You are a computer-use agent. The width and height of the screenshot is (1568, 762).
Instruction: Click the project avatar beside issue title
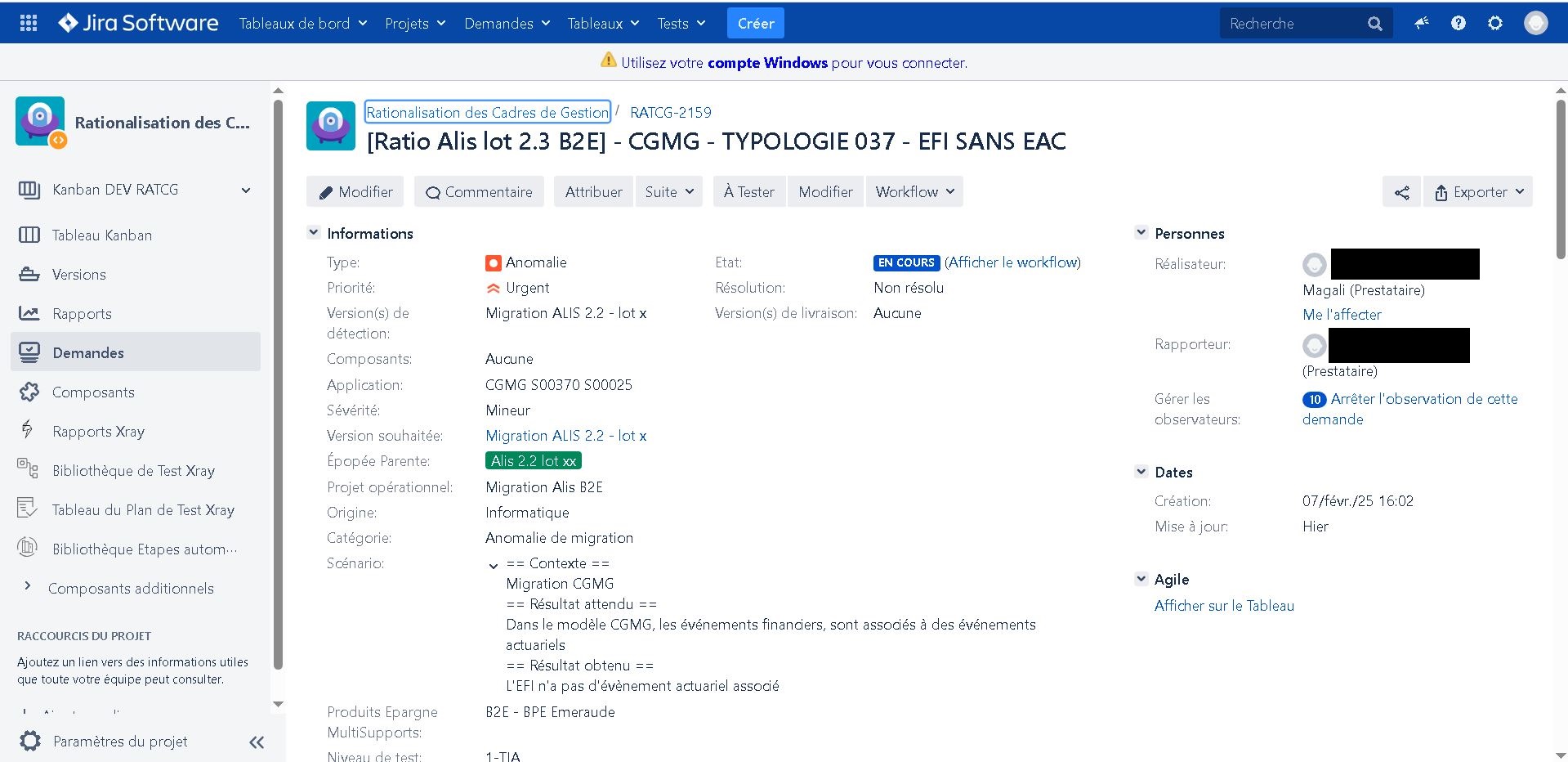331,126
